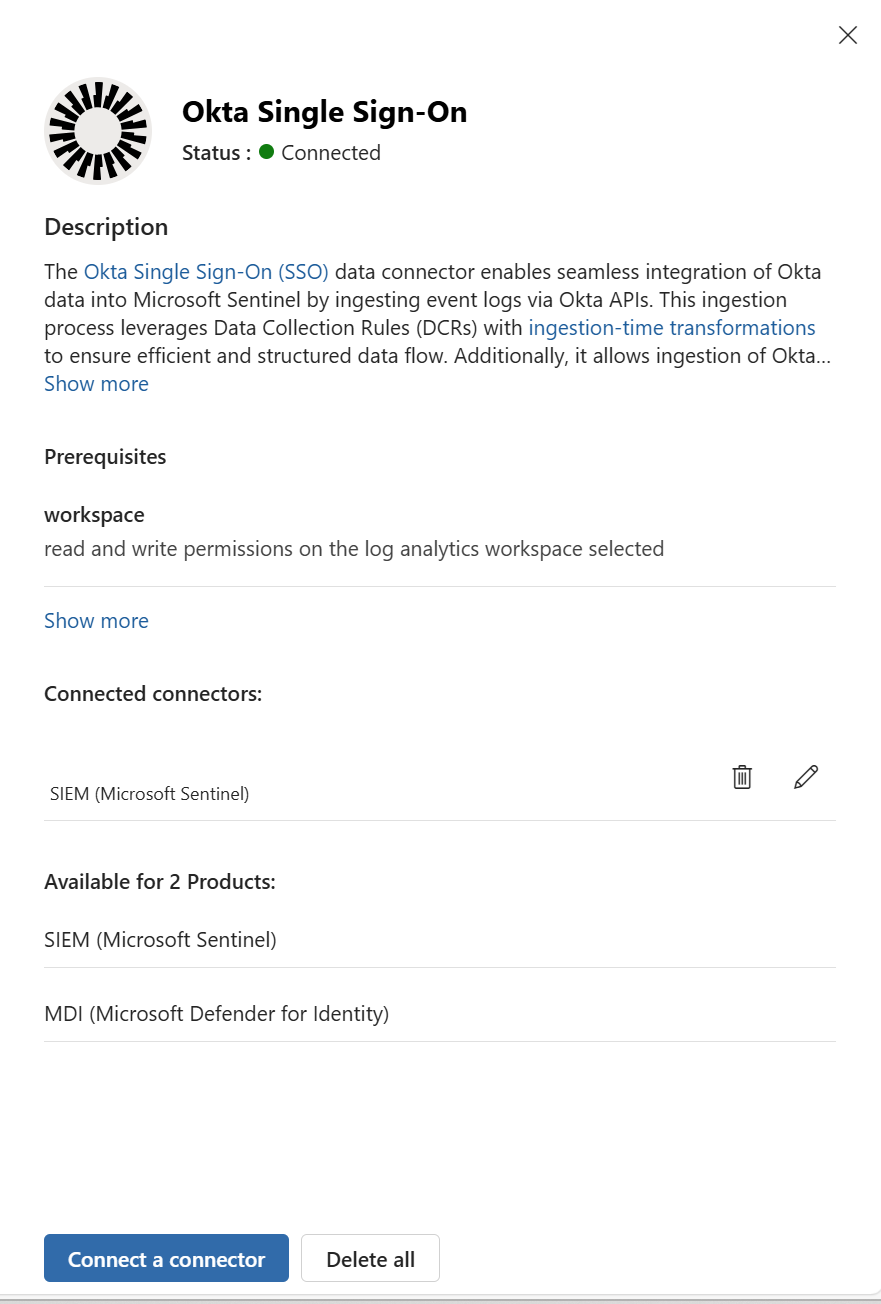Show more under Prerequisites section

pyautogui.click(x=96, y=620)
